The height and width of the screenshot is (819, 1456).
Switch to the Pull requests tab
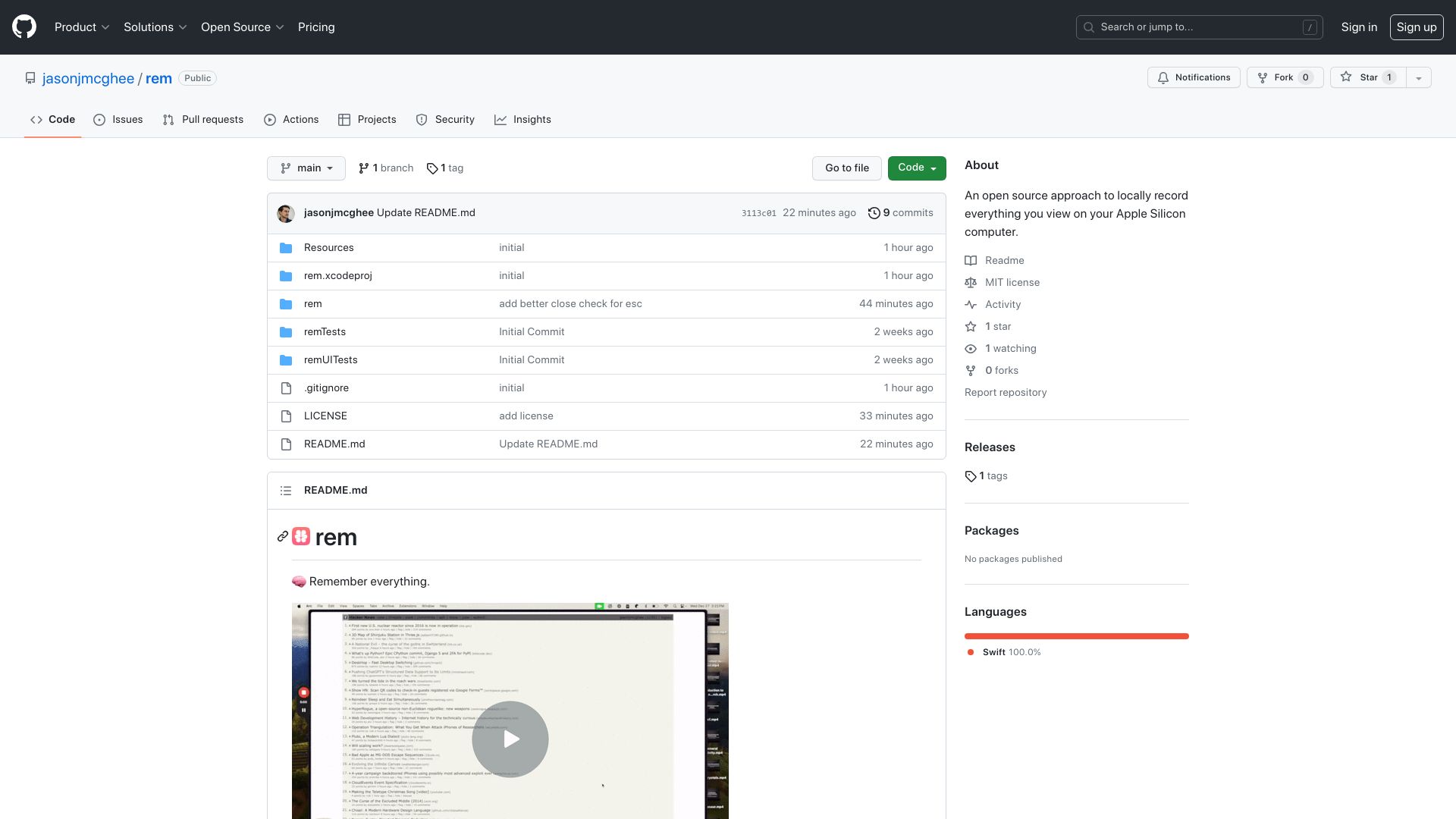pyautogui.click(x=203, y=120)
